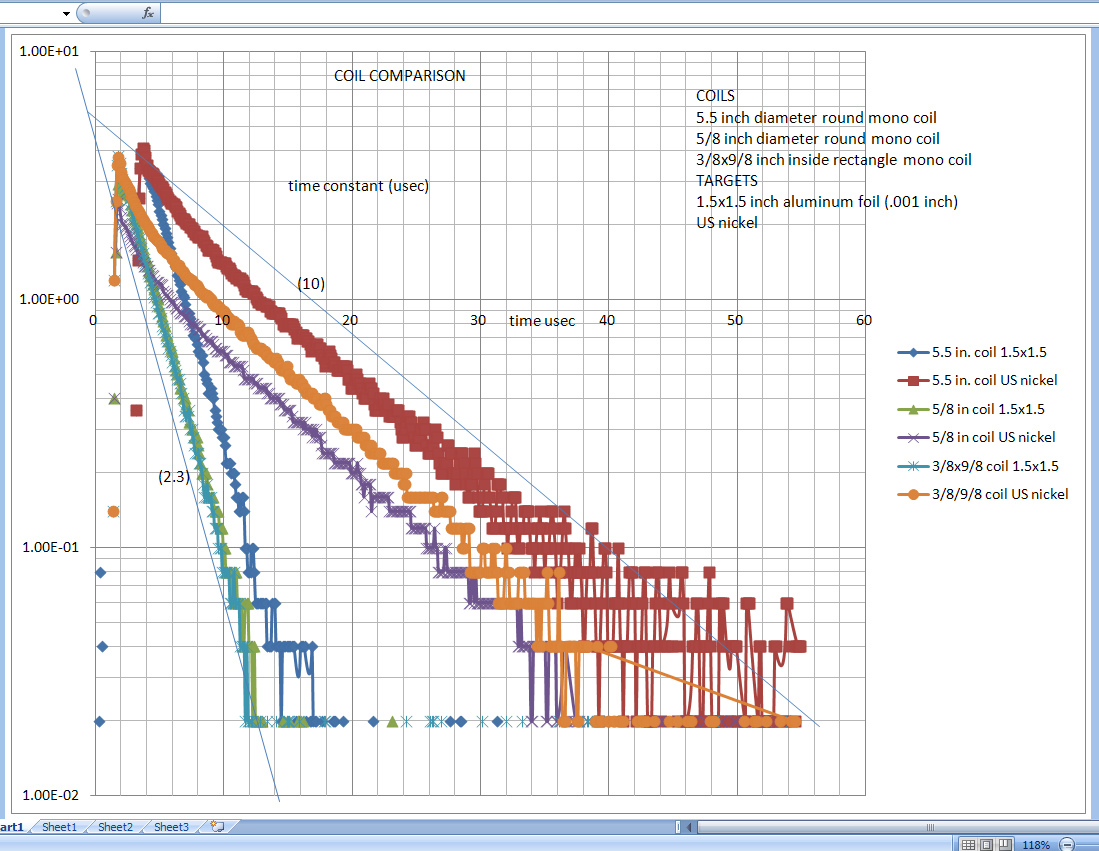The height and width of the screenshot is (851, 1099).
Task: Click the '1.5x1.5 inch aluminum foil' text line
Action: [x=826, y=202]
